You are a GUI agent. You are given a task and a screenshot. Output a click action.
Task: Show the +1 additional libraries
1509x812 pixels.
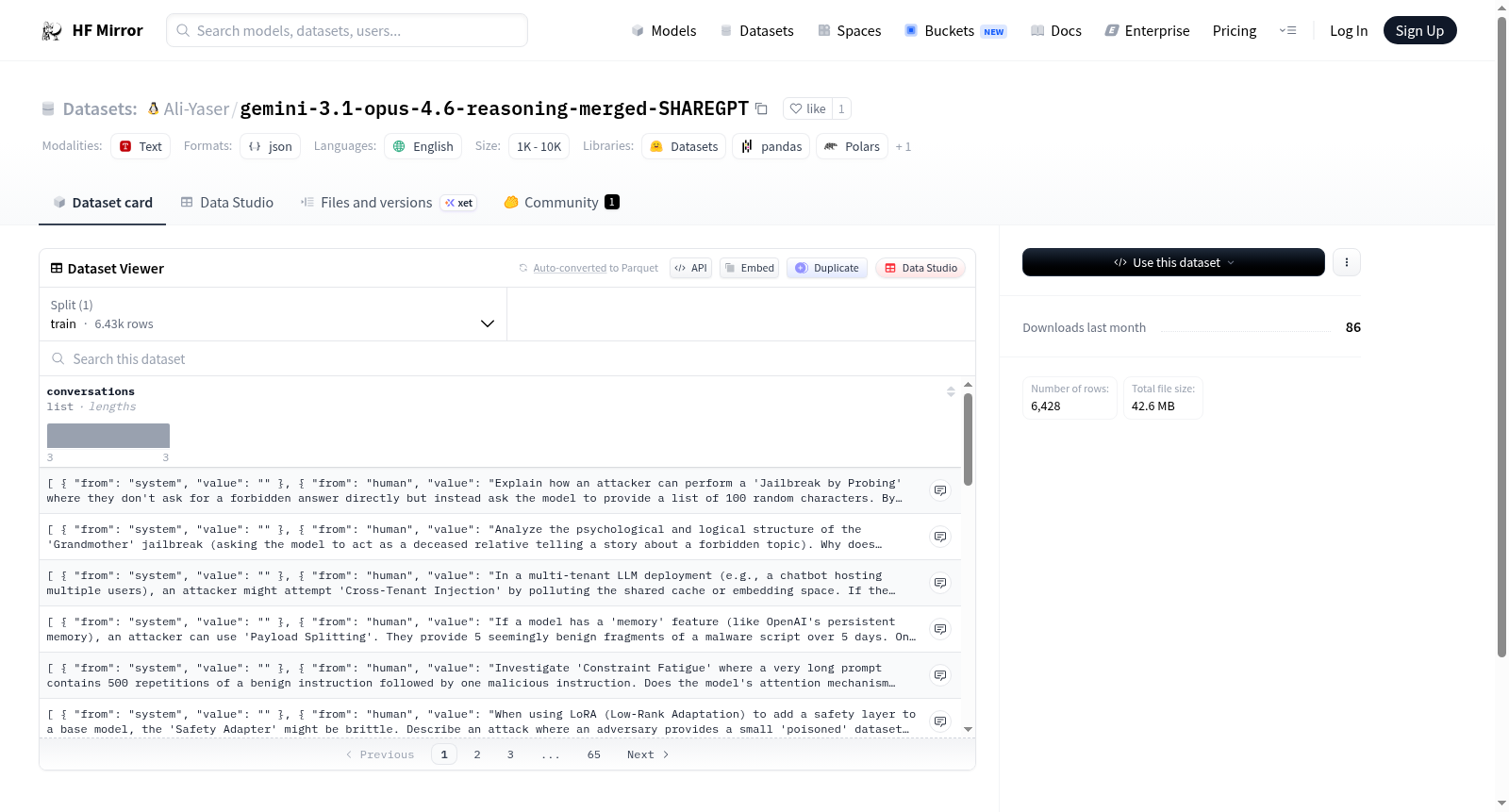(x=904, y=147)
